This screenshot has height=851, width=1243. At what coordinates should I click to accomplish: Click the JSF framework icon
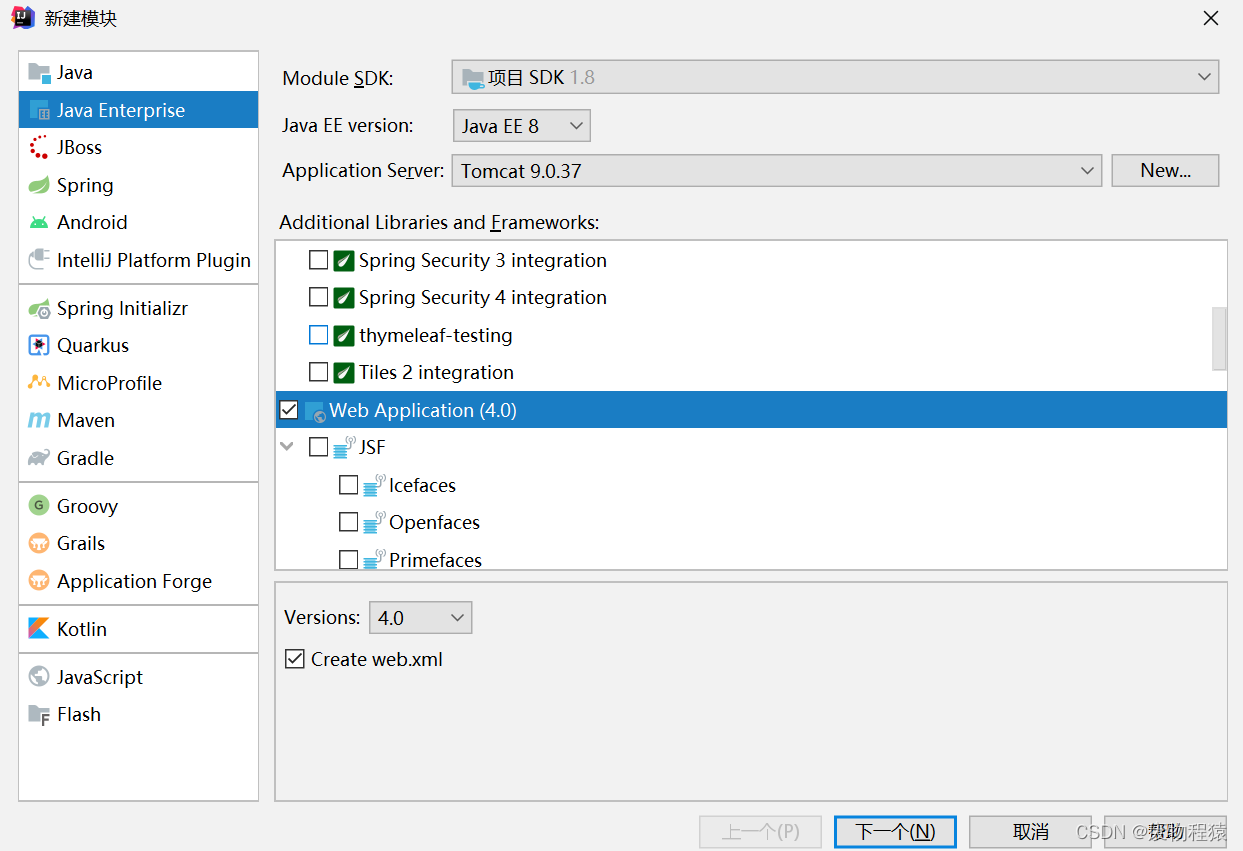[x=345, y=447]
